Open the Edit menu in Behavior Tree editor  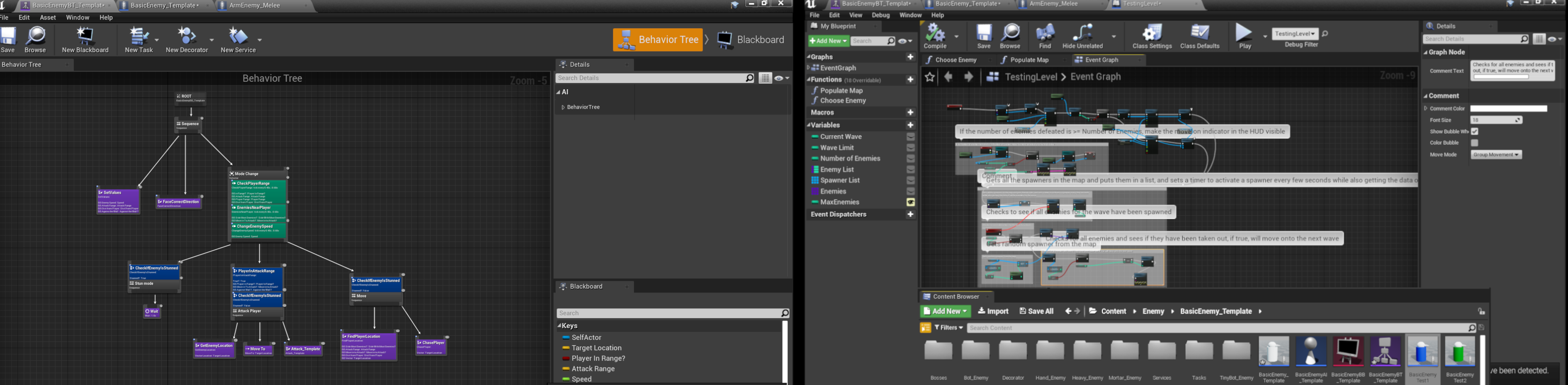[x=24, y=18]
